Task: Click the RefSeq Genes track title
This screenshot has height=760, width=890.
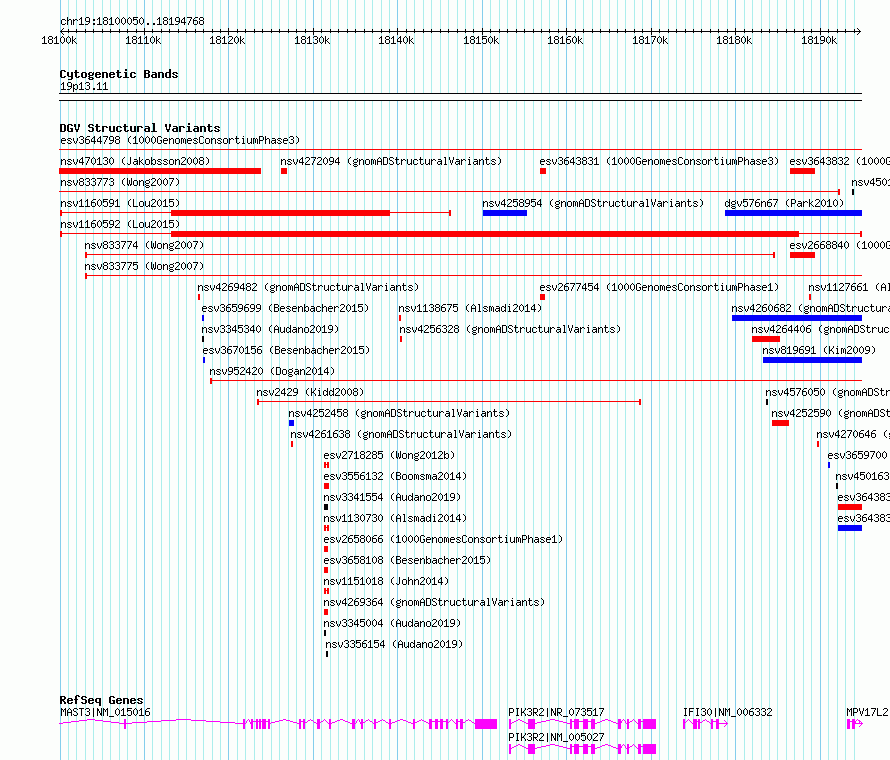Action: click(x=101, y=700)
